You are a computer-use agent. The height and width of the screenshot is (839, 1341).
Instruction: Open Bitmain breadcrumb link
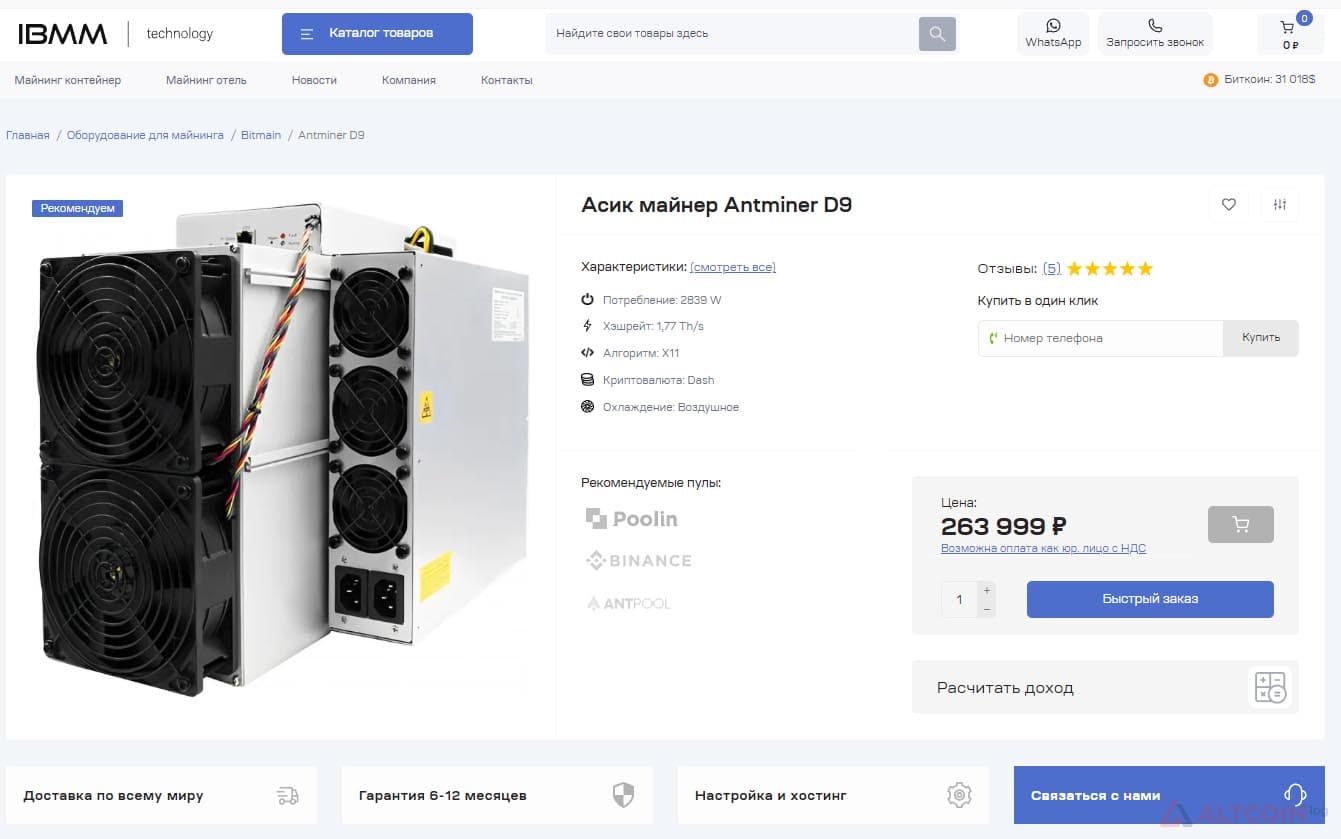261,135
